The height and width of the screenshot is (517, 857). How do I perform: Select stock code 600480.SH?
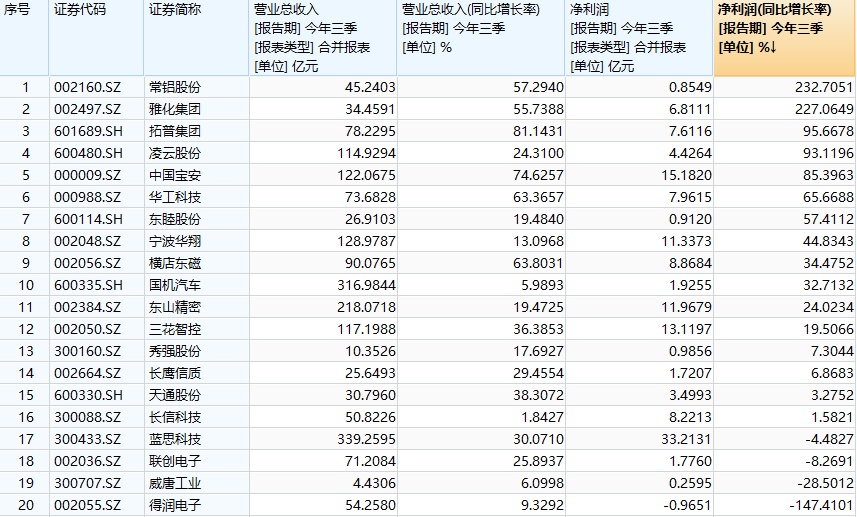coord(88,154)
